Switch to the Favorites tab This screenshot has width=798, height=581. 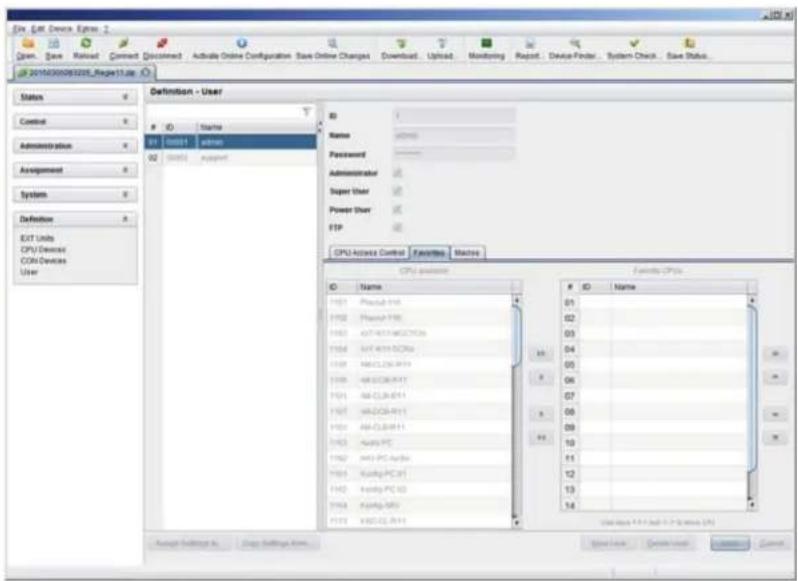(x=430, y=252)
